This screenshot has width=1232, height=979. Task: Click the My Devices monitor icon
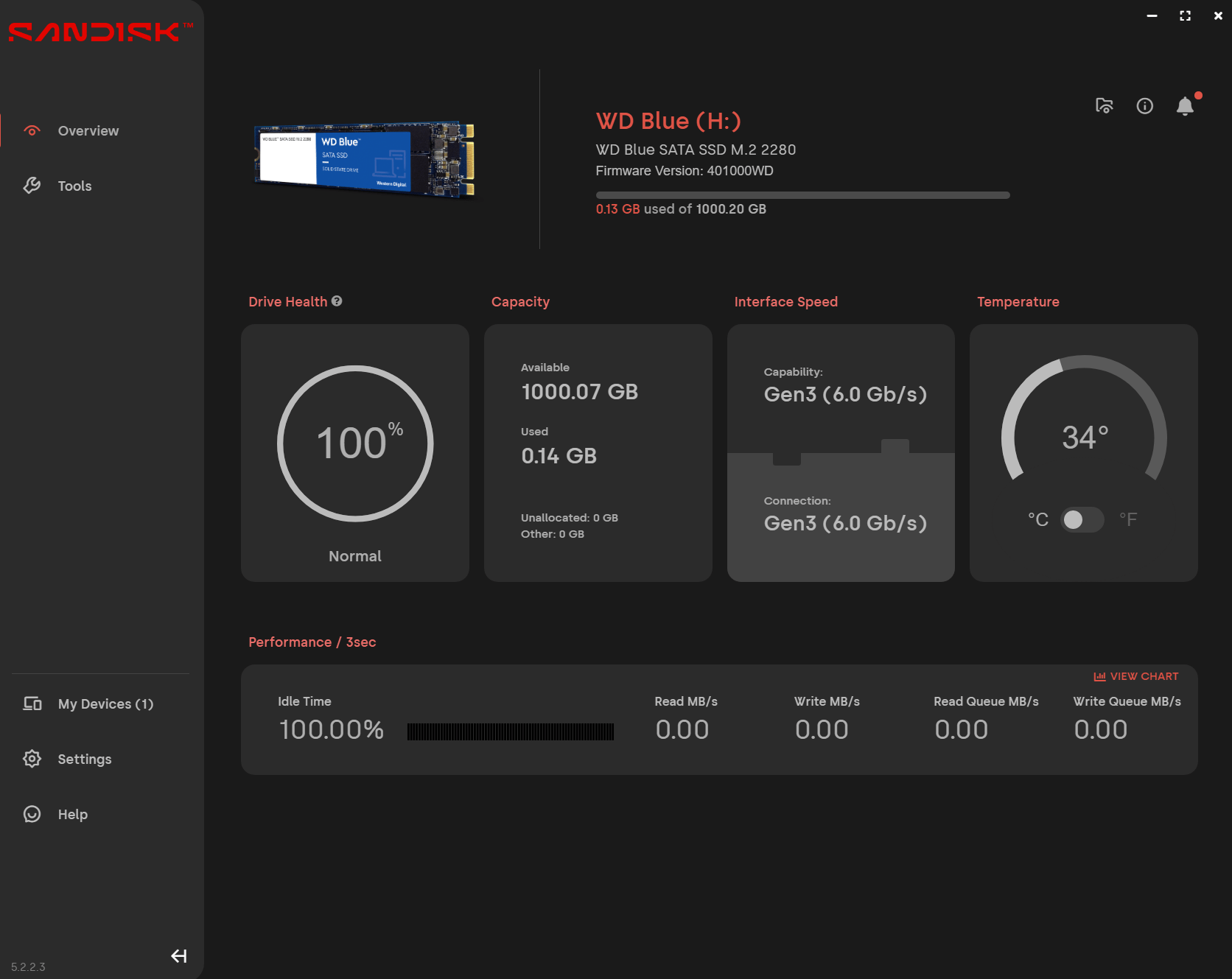tap(32, 703)
